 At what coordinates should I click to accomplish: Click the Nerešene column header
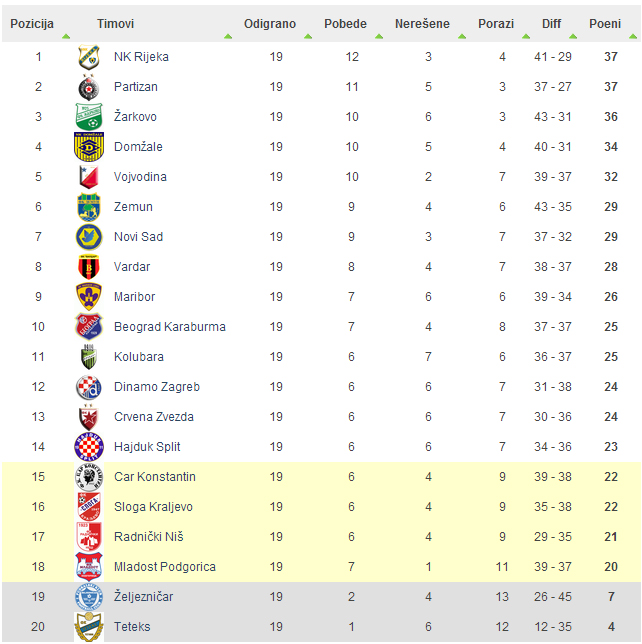422,24
